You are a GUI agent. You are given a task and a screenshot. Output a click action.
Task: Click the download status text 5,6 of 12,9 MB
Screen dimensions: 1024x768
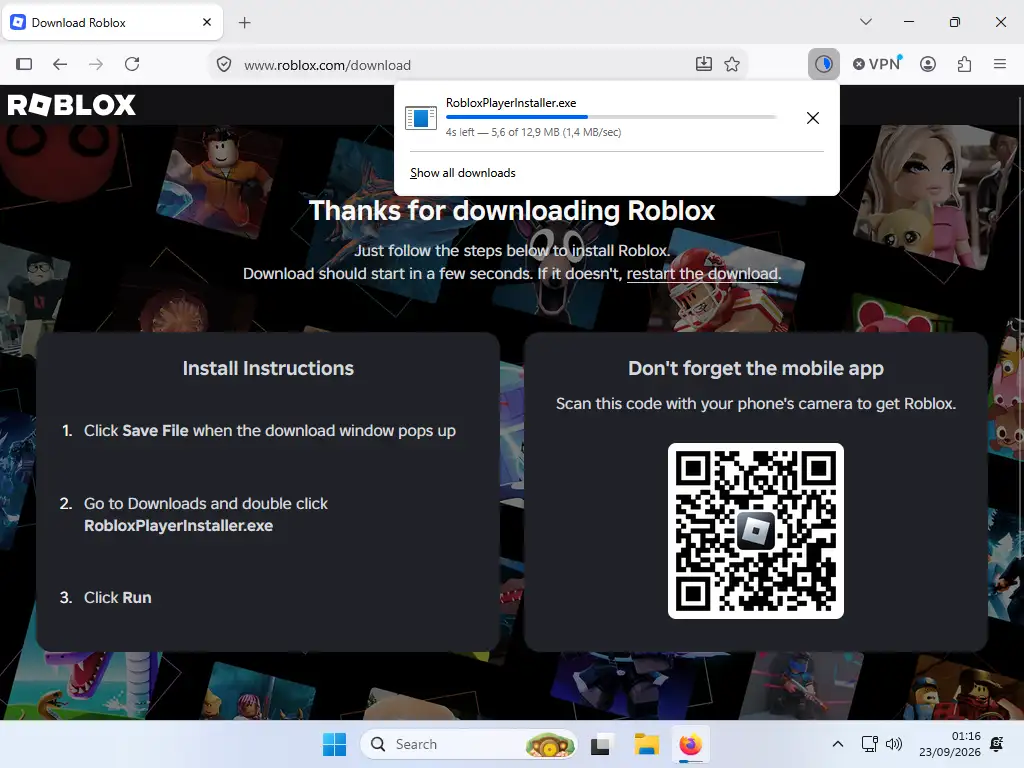[534, 133]
